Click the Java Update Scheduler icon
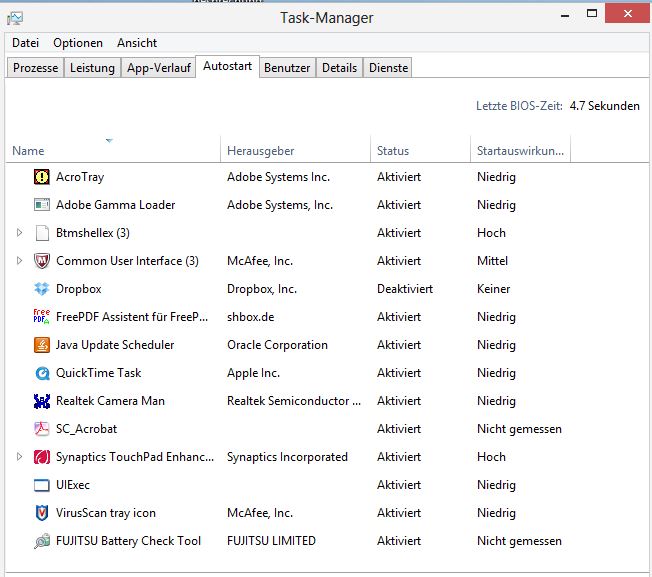 [42, 345]
